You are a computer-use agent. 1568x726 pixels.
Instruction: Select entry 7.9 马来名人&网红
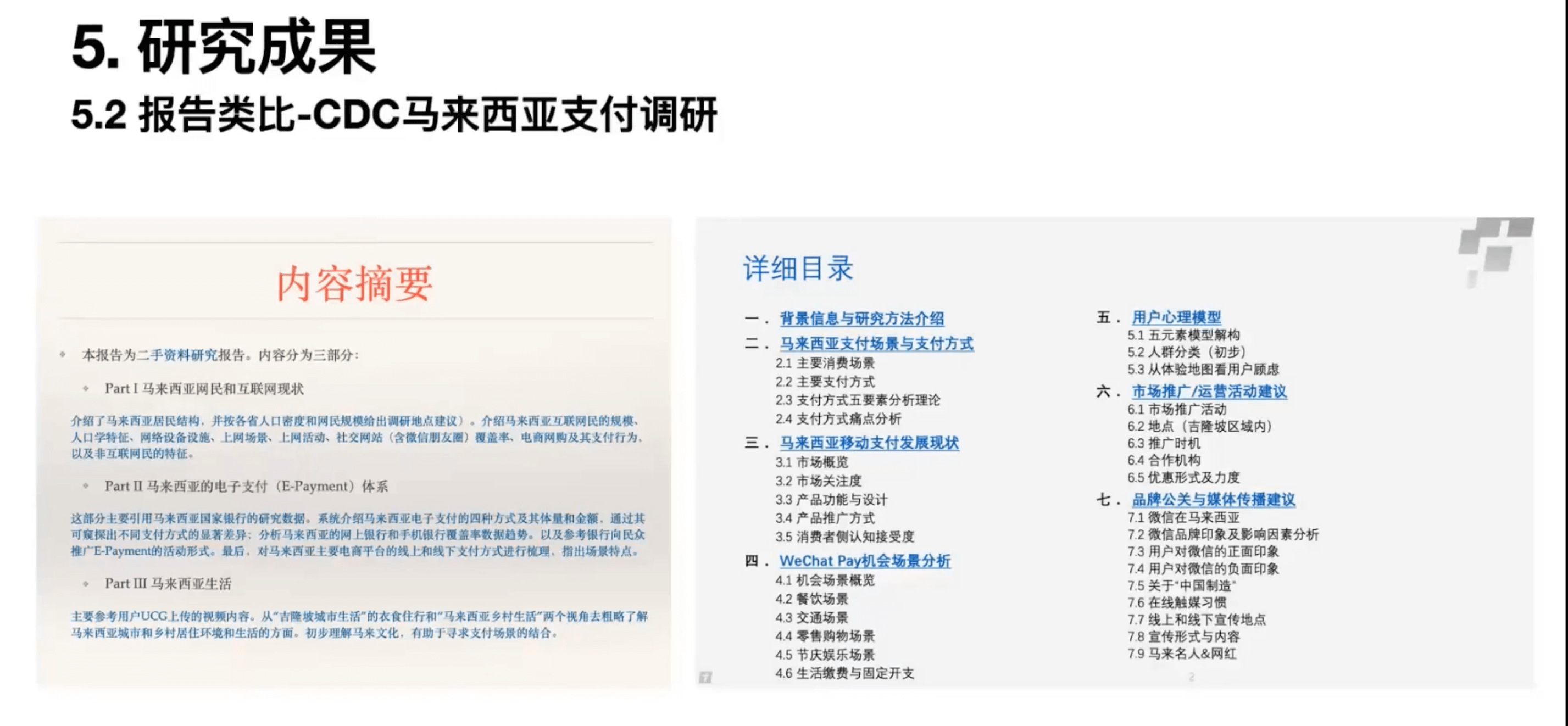coord(1181,653)
